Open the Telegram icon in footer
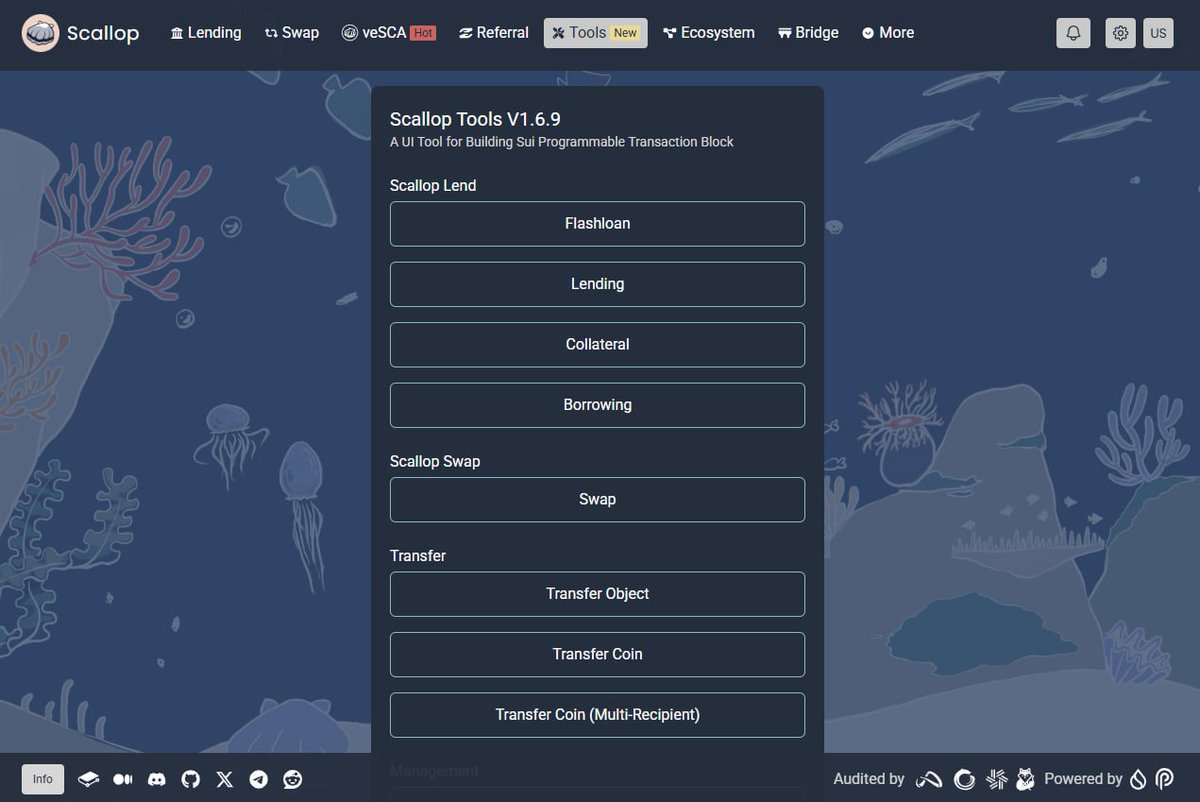 pos(259,779)
